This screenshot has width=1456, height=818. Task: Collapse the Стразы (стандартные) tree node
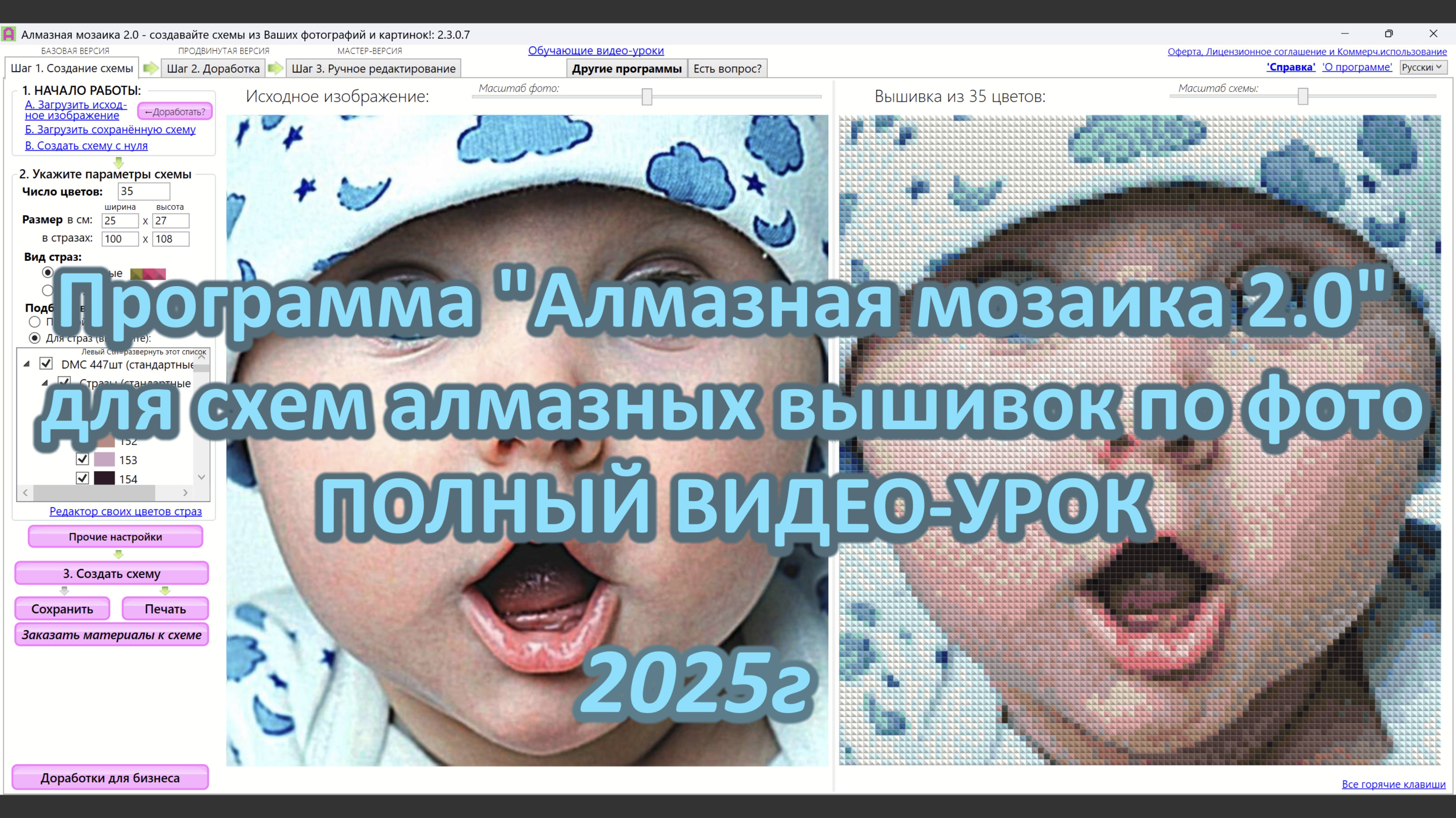click(x=46, y=383)
